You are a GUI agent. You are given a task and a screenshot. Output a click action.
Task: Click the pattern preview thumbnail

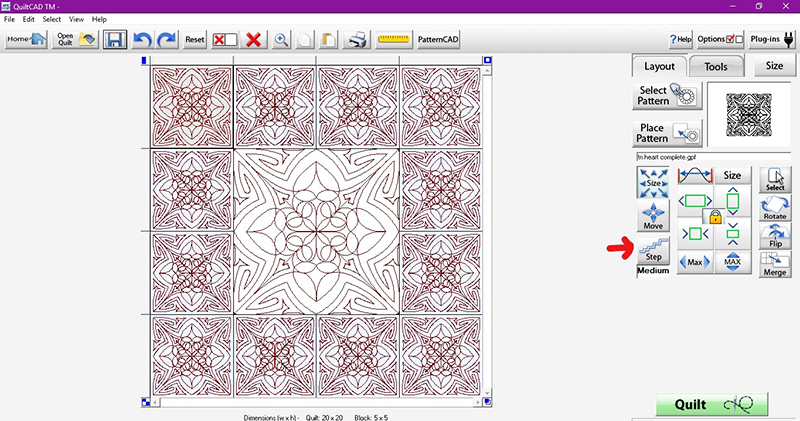point(748,114)
